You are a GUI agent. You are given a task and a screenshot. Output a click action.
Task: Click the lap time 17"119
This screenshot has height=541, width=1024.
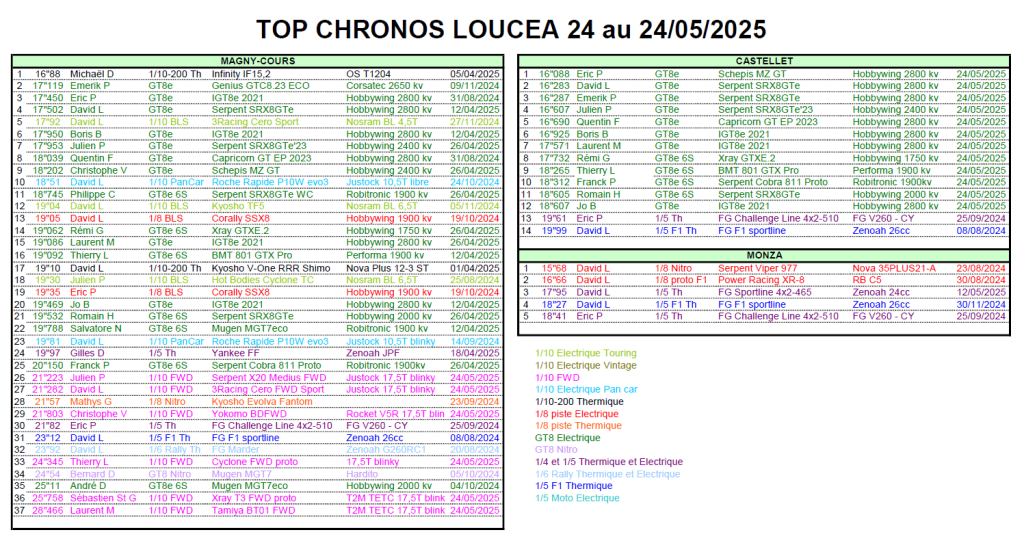48,86
